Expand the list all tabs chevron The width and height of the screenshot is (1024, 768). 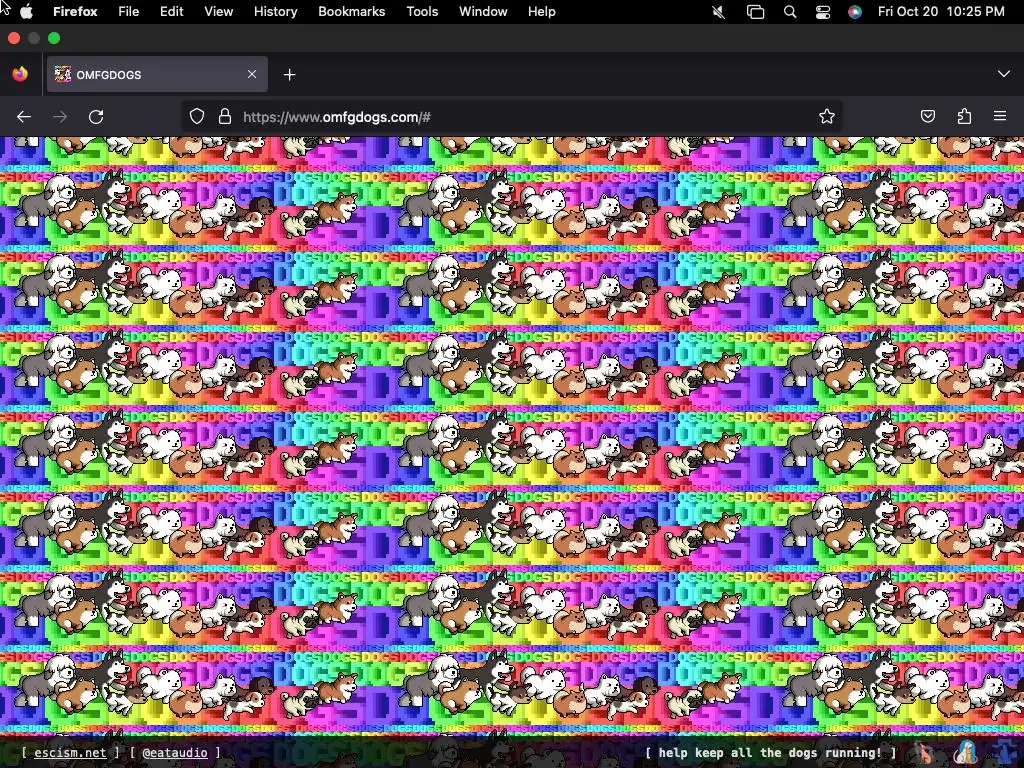[1004, 74]
